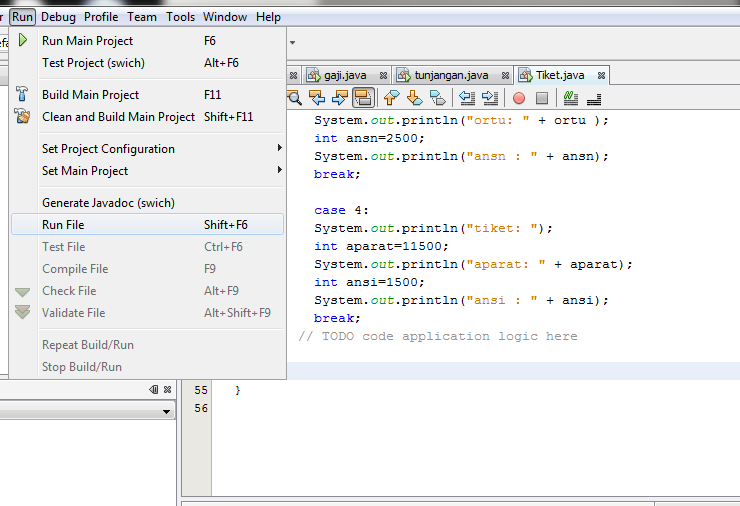Open the lower-left panel combo box dropdown
Viewport: 740px width, 506px height.
click(x=166, y=412)
